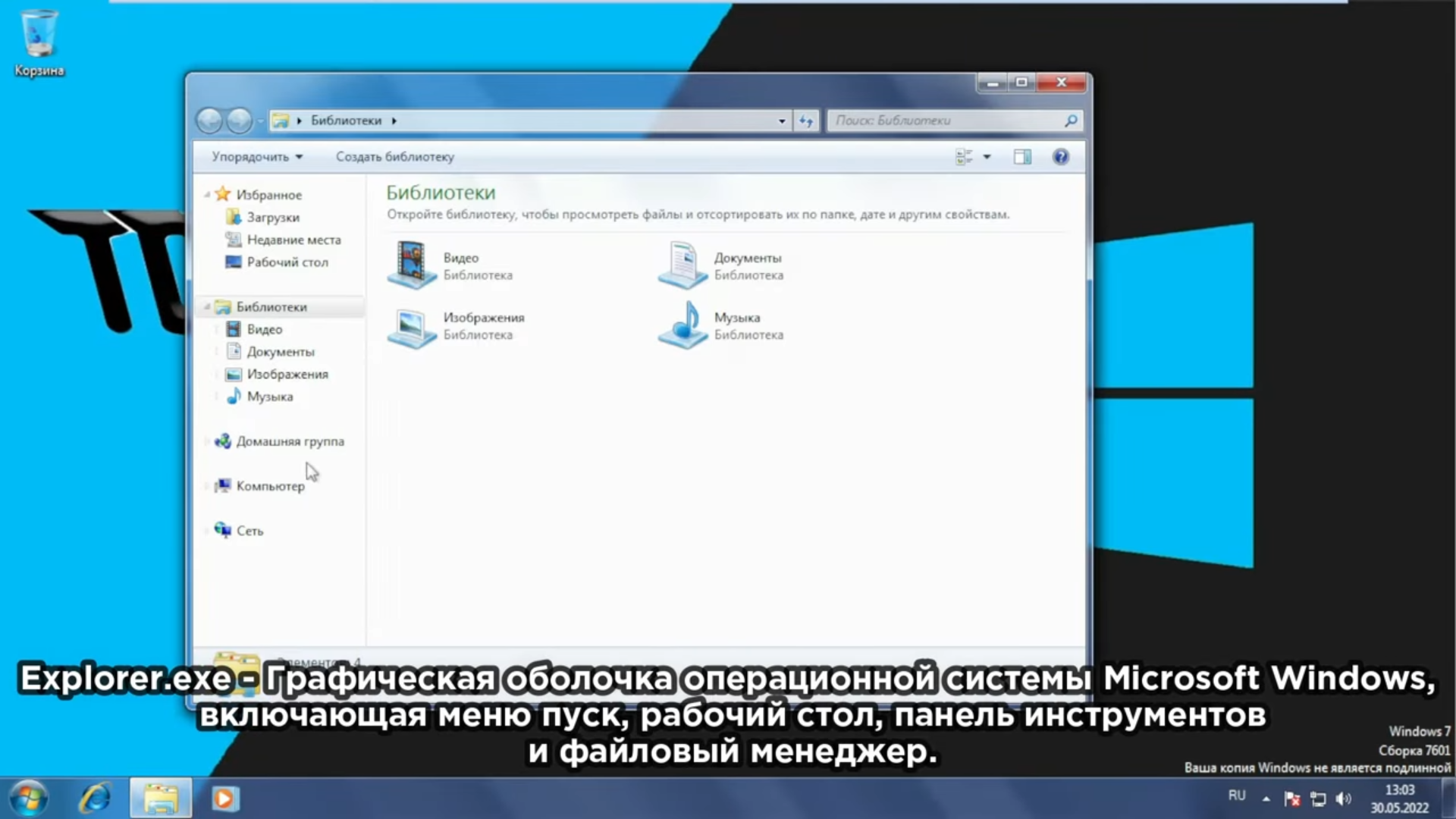The height and width of the screenshot is (819, 1456).
Task: Select Музыка in the navigation tree
Action: point(270,397)
